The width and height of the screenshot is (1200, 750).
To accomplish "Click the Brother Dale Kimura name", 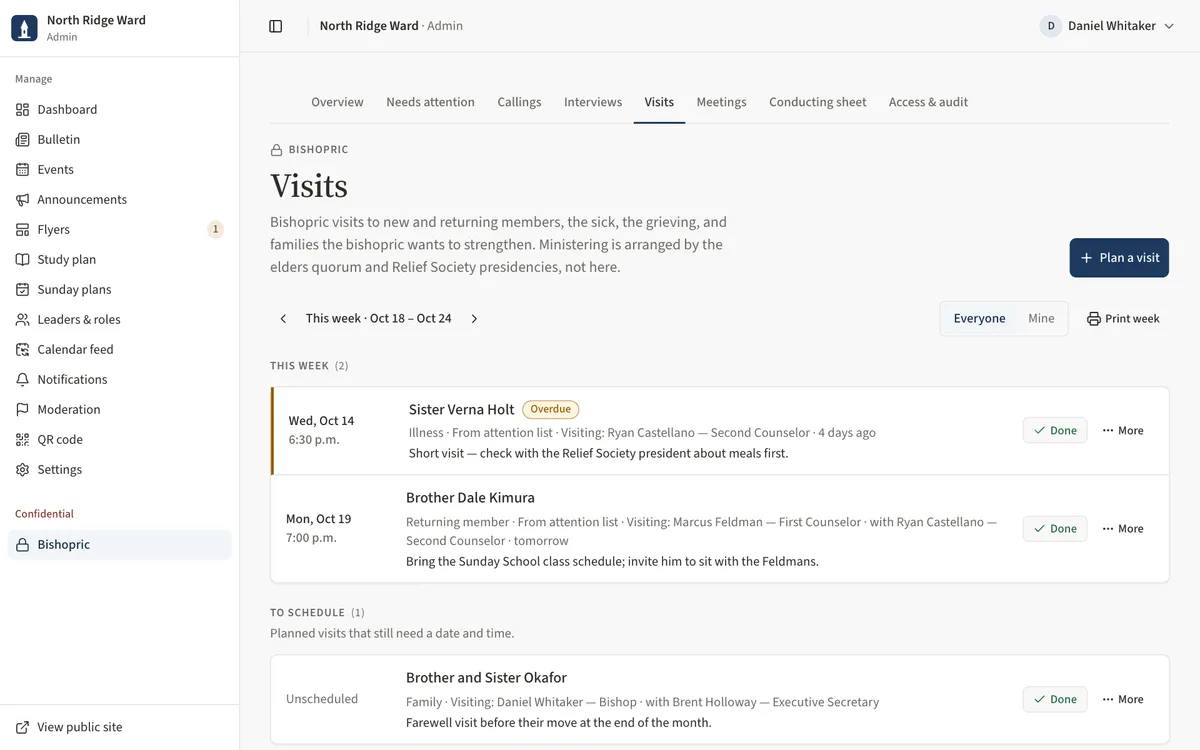I will pos(470,498).
